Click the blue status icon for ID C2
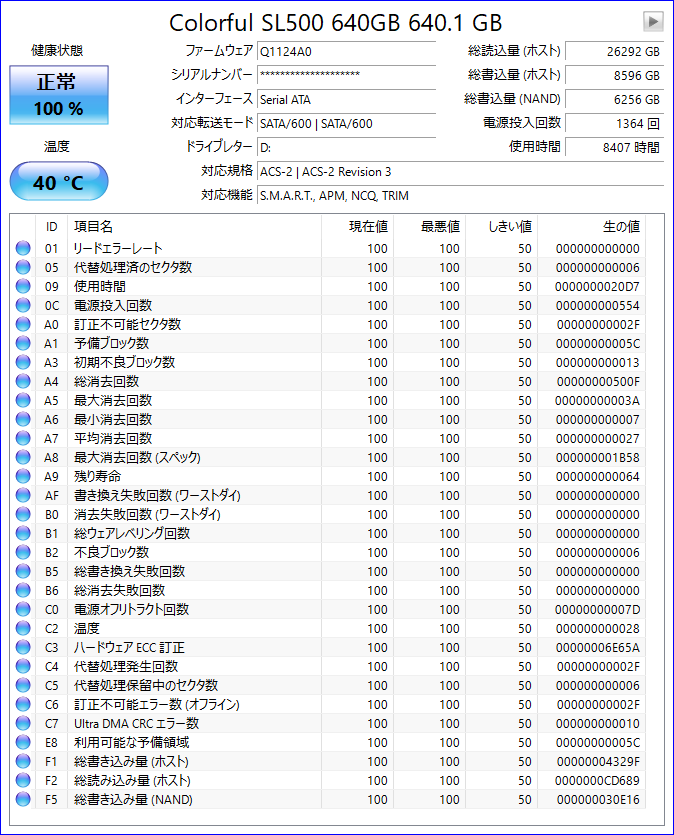 (x=23, y=628)
